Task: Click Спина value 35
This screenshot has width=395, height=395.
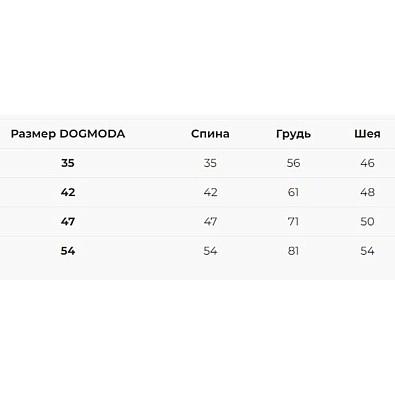Action: [x=210, y=163]
